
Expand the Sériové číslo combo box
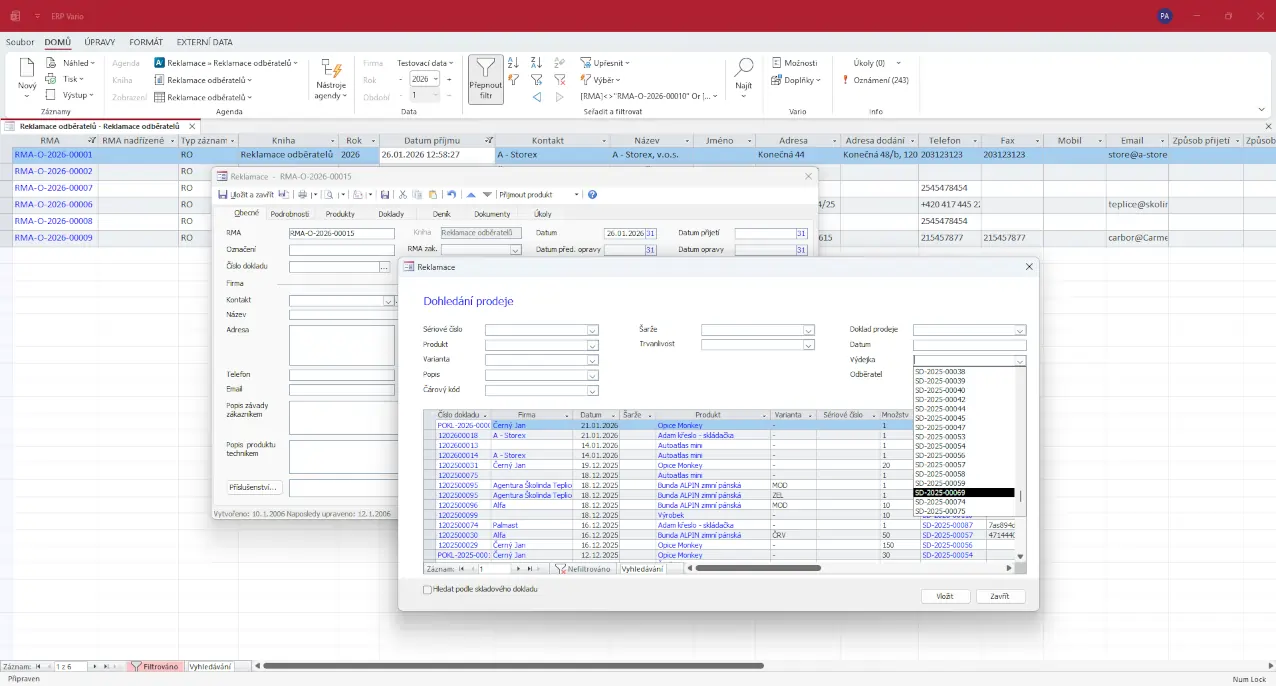[593, 330]
